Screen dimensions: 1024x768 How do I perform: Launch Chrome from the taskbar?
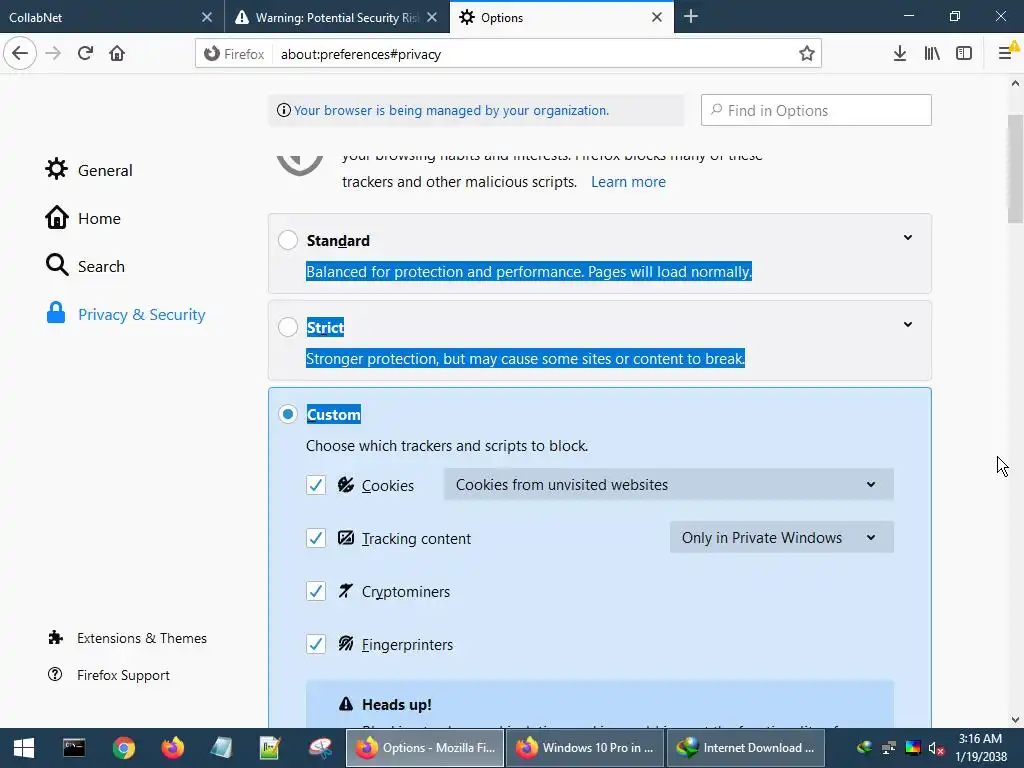tap(123, 748)
